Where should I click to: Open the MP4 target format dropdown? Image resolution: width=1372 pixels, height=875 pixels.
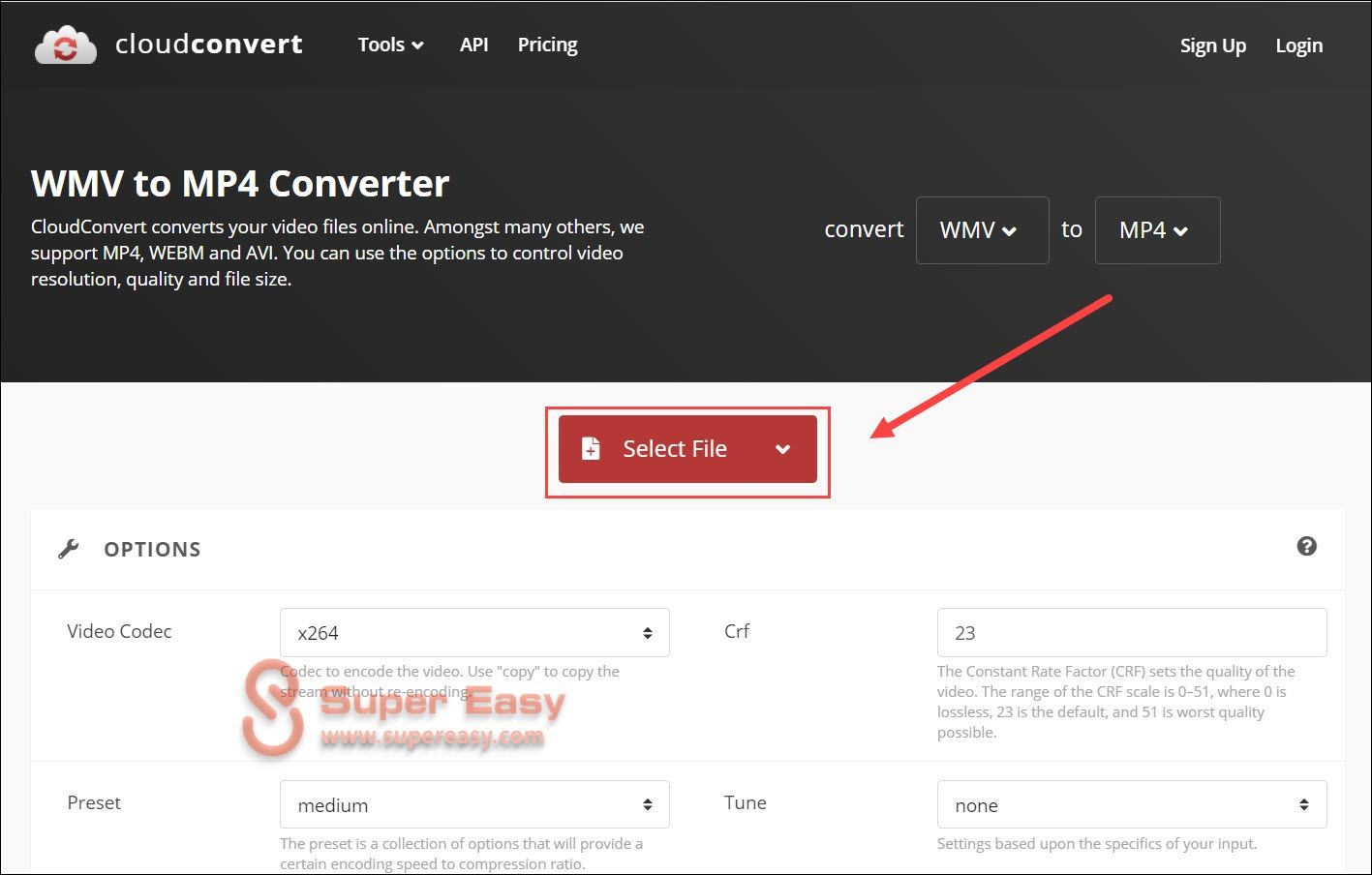[1157, 230]
